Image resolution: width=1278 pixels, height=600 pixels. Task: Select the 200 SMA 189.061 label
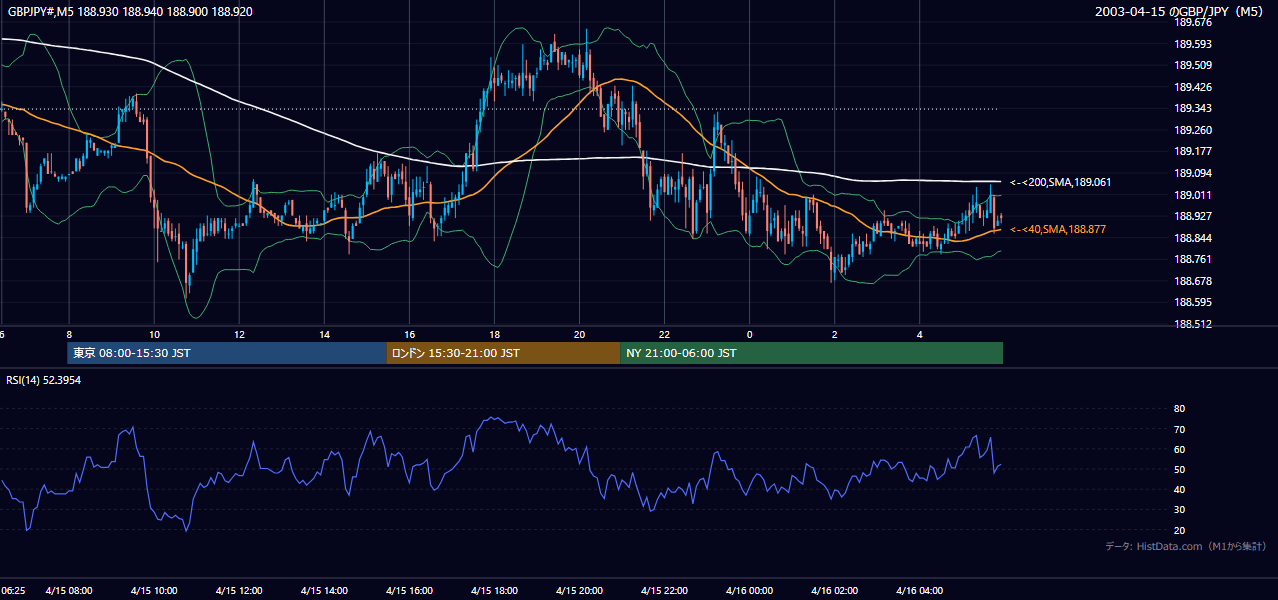coord(1060,182)
